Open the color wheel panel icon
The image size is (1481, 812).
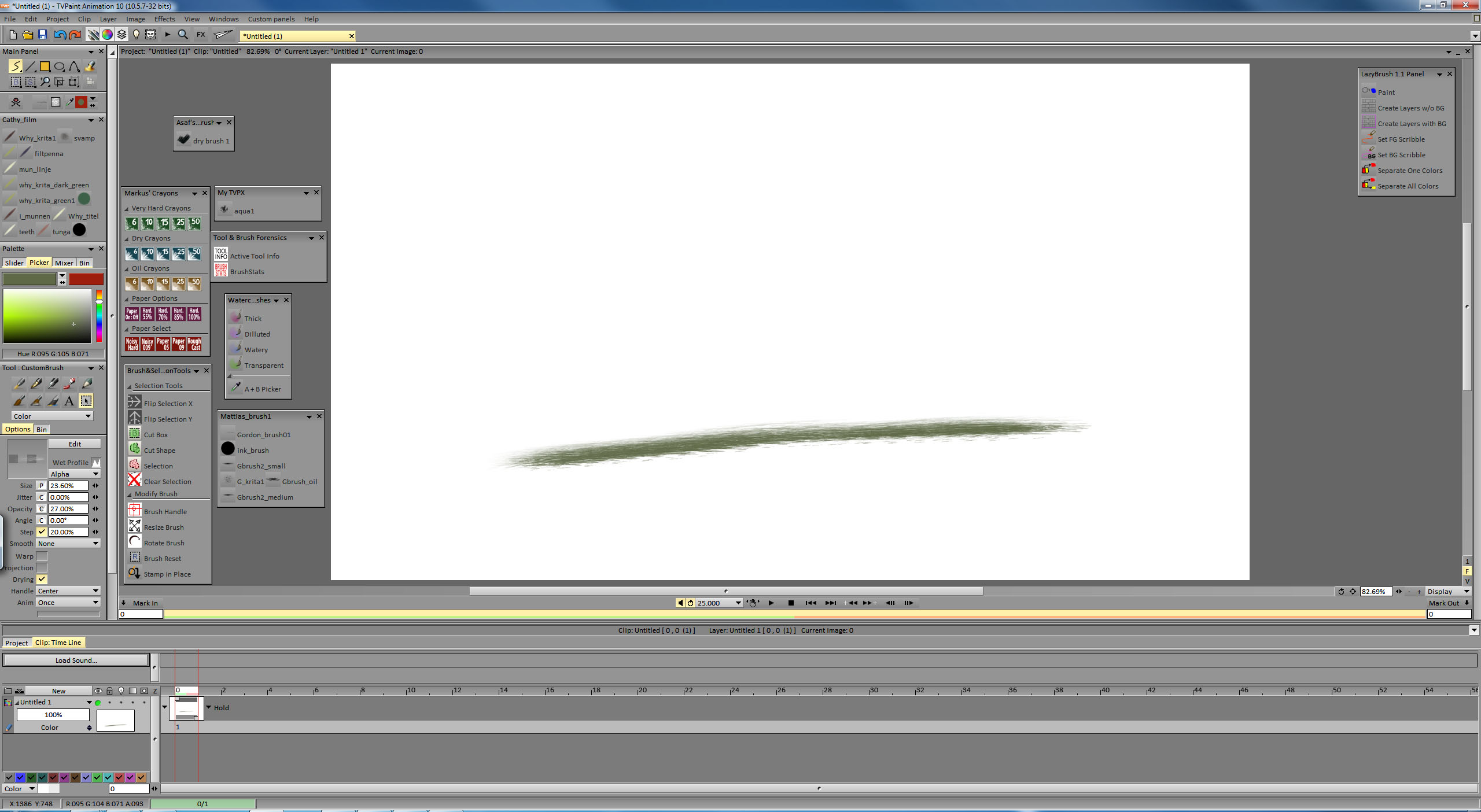[x=107, y=35]
